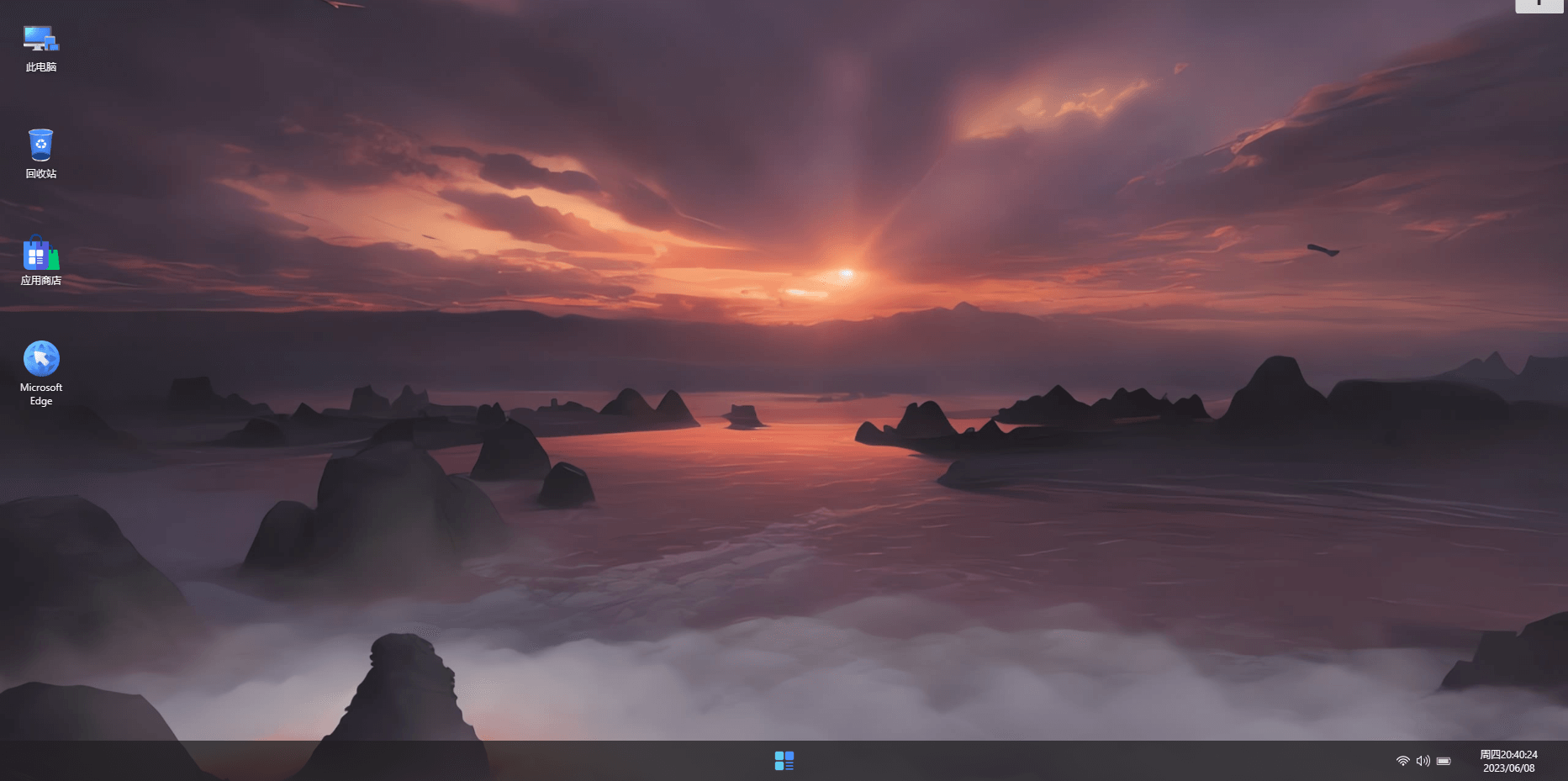Image resolution: width=1568 pixels, height=781 pixels.
Task: Click the 此电脑 text label
Action: [x=40, y=67]
